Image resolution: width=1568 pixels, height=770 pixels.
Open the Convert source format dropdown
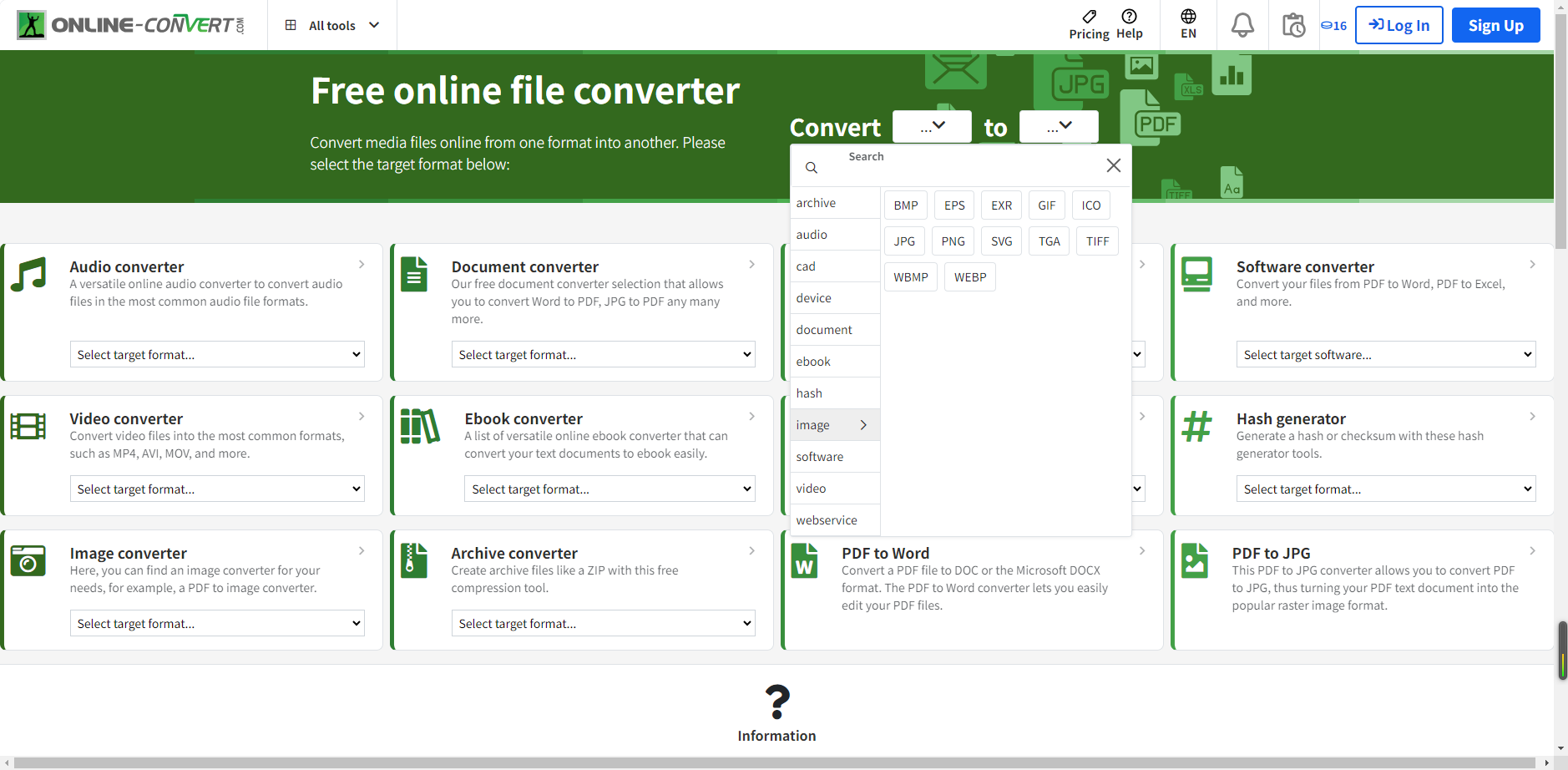tap(932, 126)
